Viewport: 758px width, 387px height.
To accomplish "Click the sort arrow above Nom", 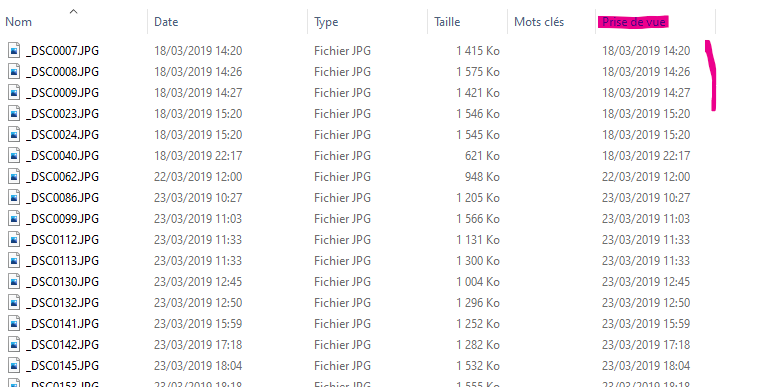I will pyautogui.click(x=73, y=11).
